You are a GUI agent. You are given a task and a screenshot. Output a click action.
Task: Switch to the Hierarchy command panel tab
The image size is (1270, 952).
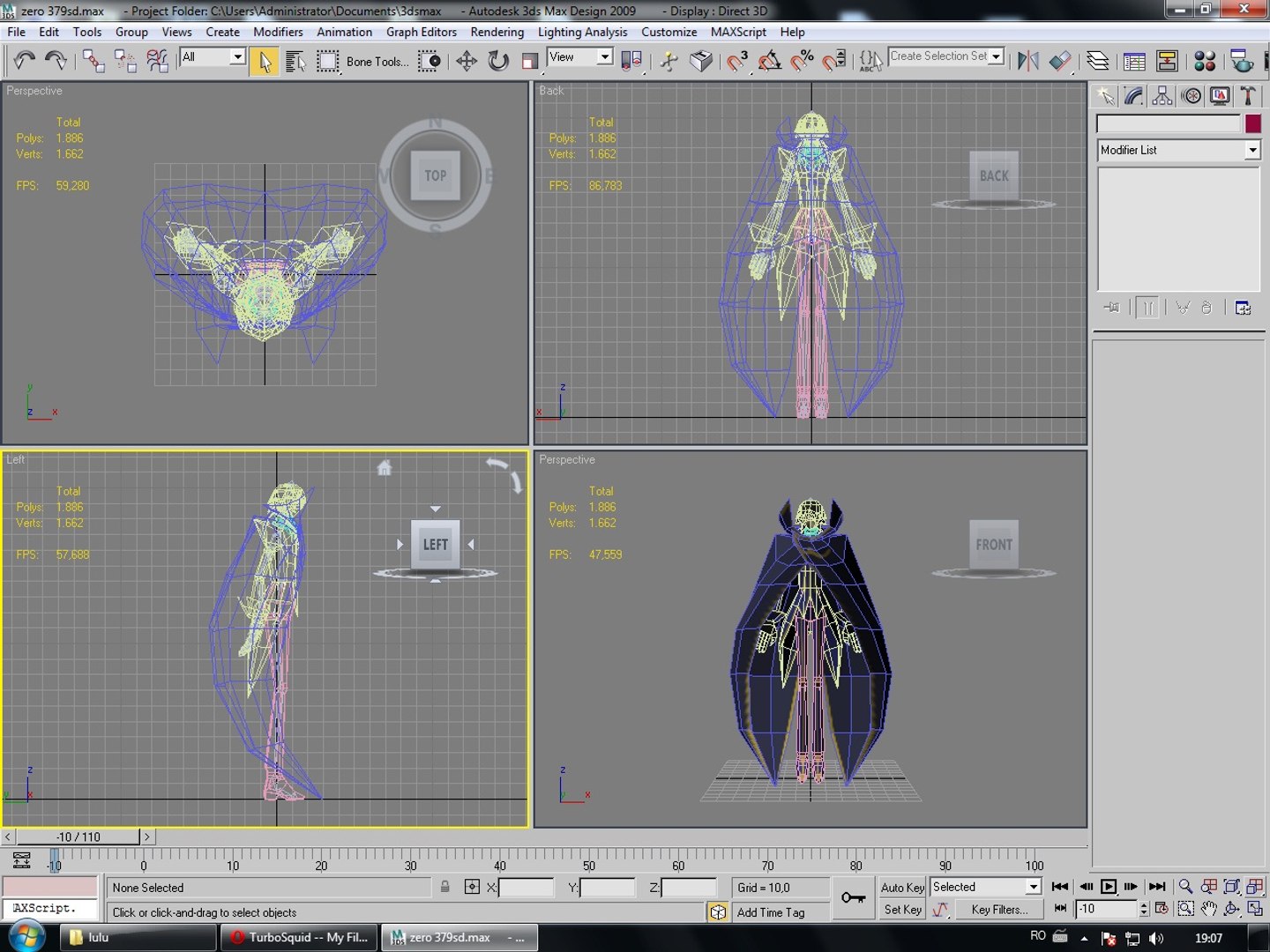pos(1162,96)
